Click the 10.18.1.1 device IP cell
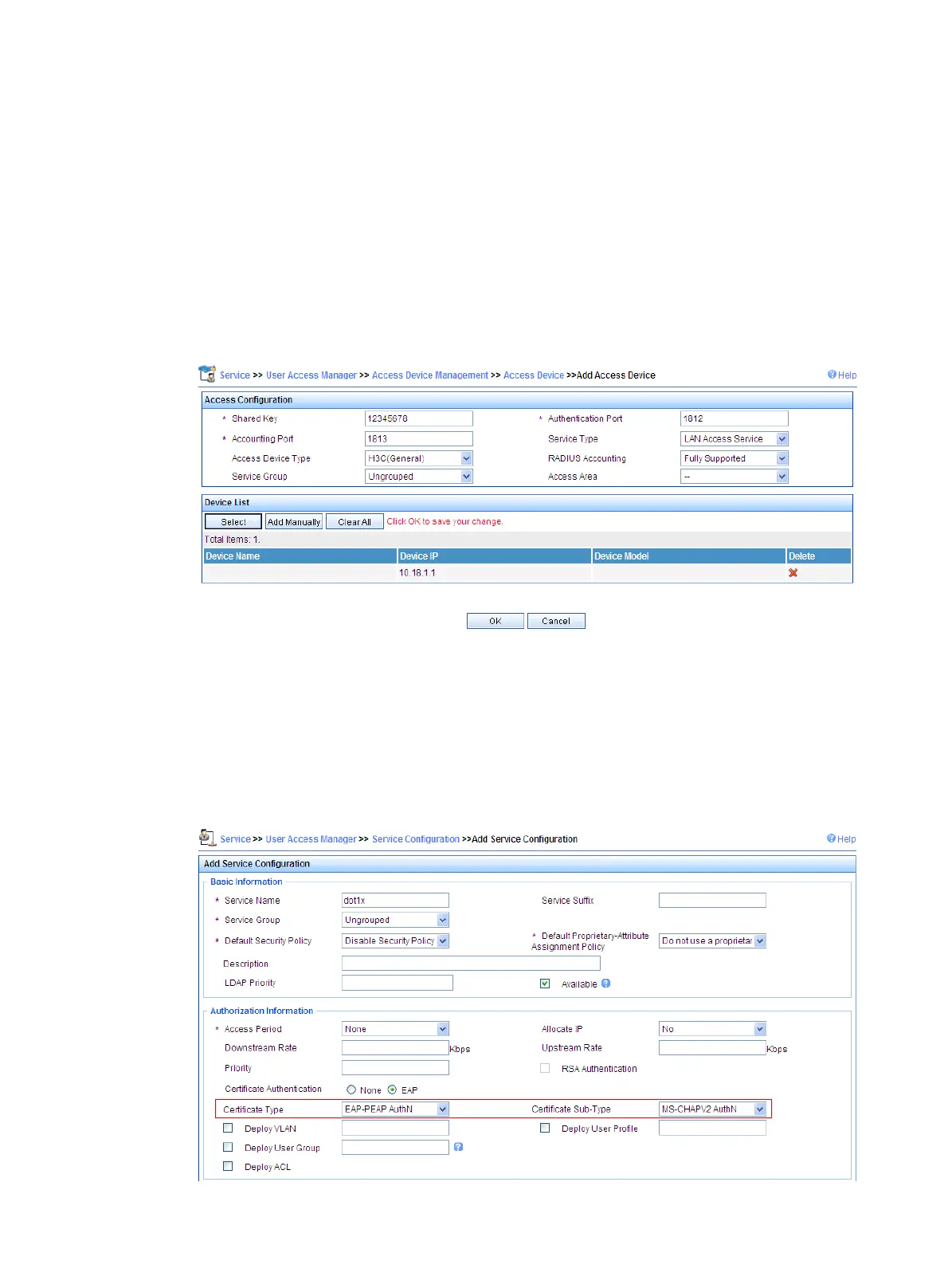The height and width of the screenshot is (1288, 948). (495, 573)
